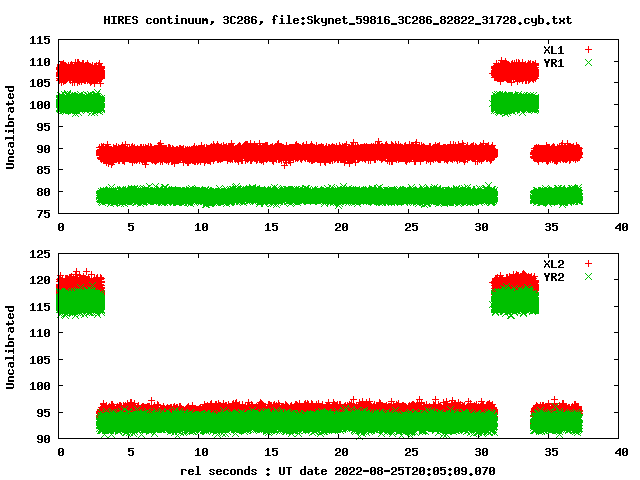Click x-axis tick 5 under the XL2/YR2 plot

pyautogui.click(x=131, y=452)
